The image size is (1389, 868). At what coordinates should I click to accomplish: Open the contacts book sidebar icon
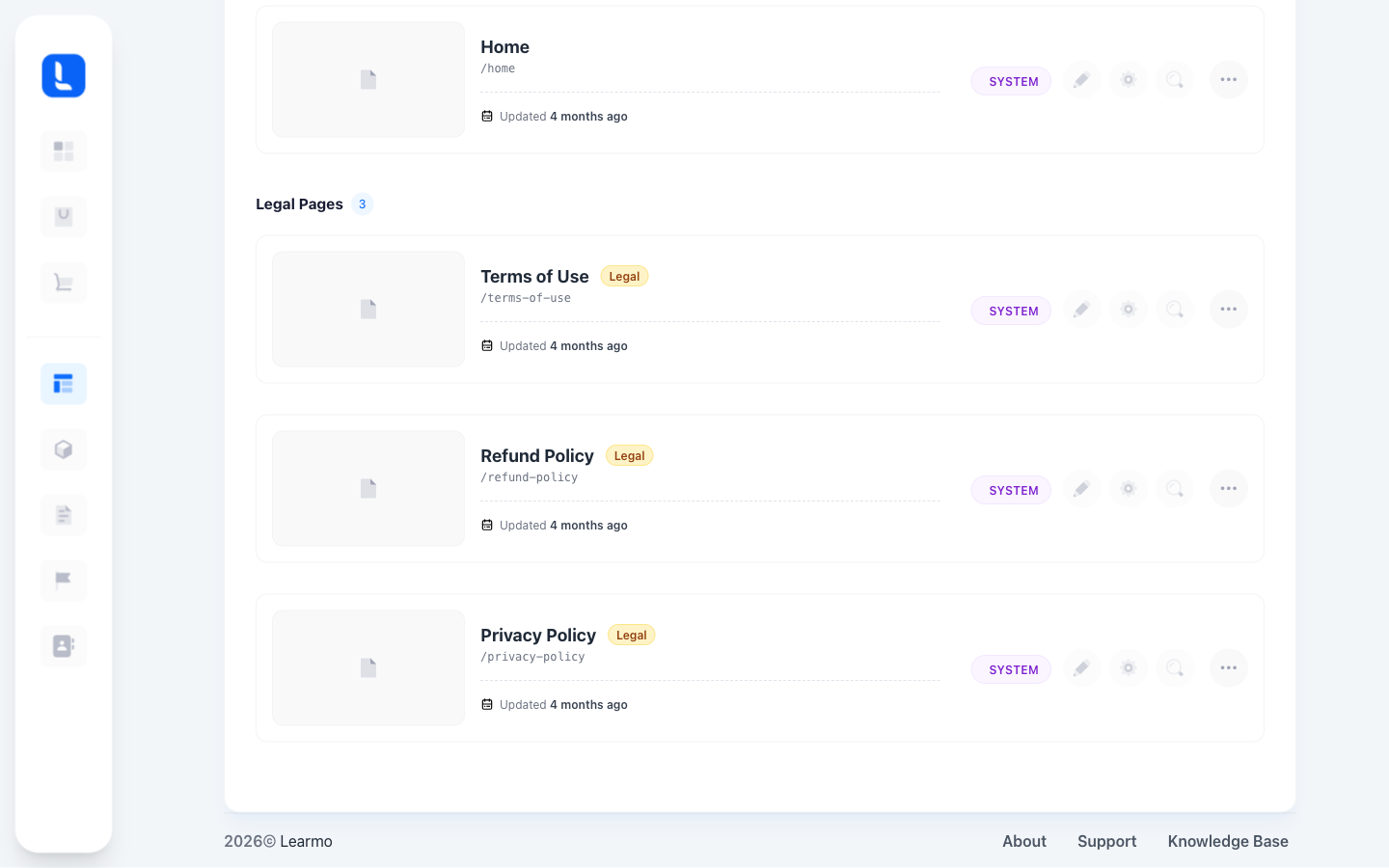coord(64,646)
